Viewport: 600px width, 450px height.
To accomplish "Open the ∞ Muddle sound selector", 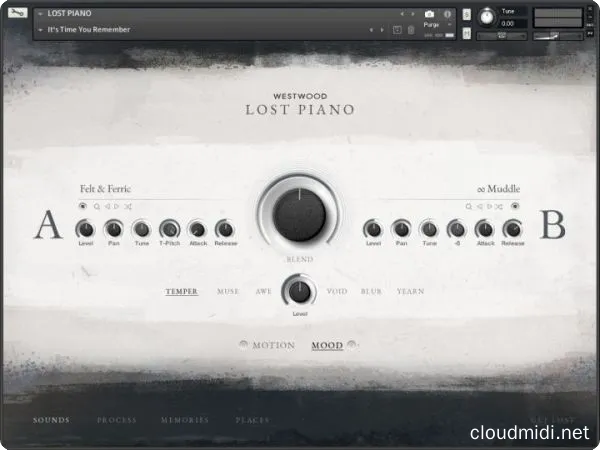I will [498, 189].
